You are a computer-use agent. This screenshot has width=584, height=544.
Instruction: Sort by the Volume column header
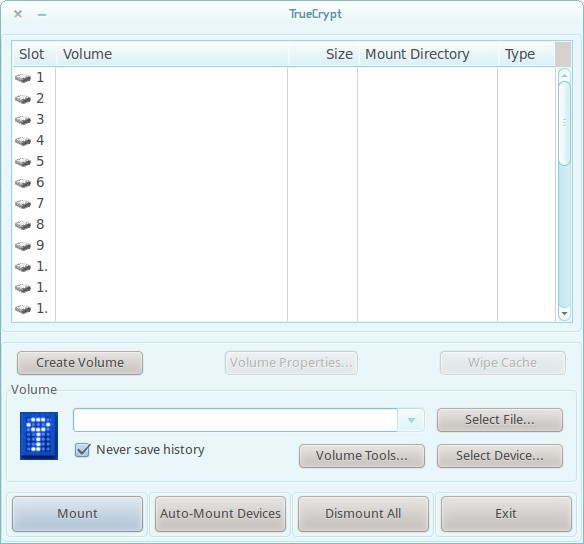pos(172,54)
